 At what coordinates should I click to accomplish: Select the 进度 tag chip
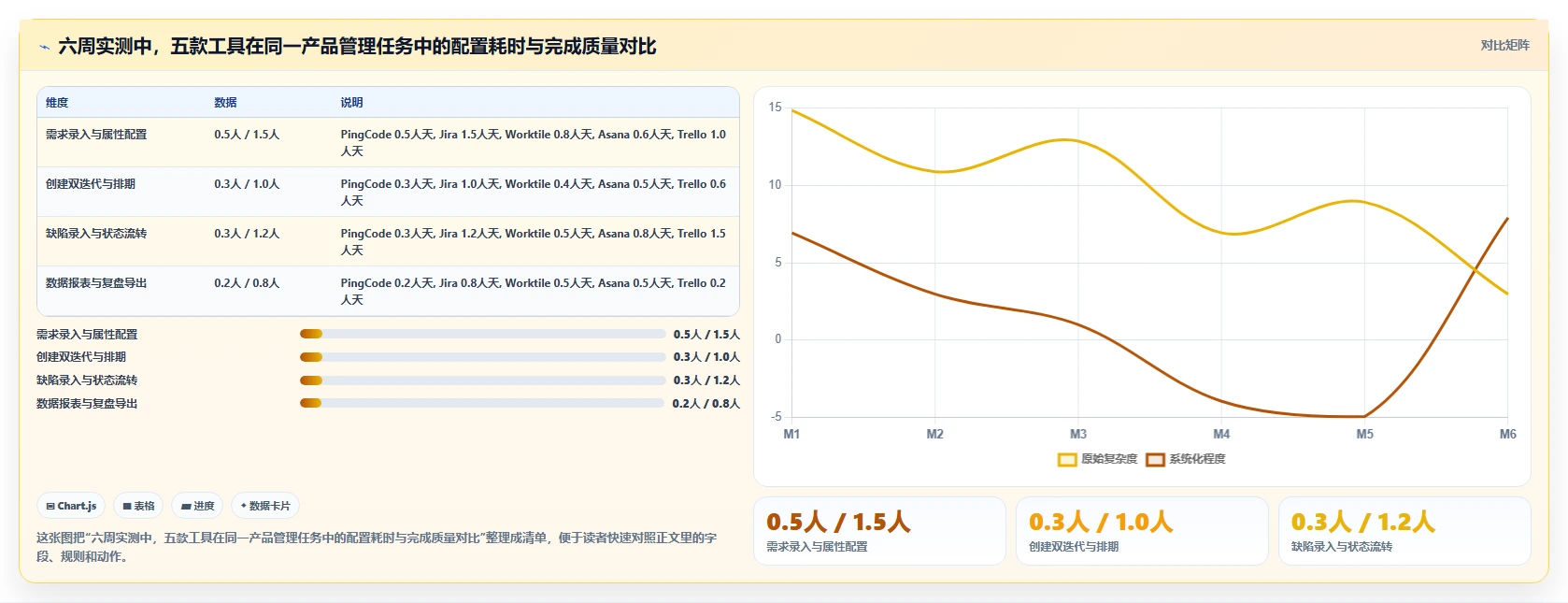(x=197, y=506)
